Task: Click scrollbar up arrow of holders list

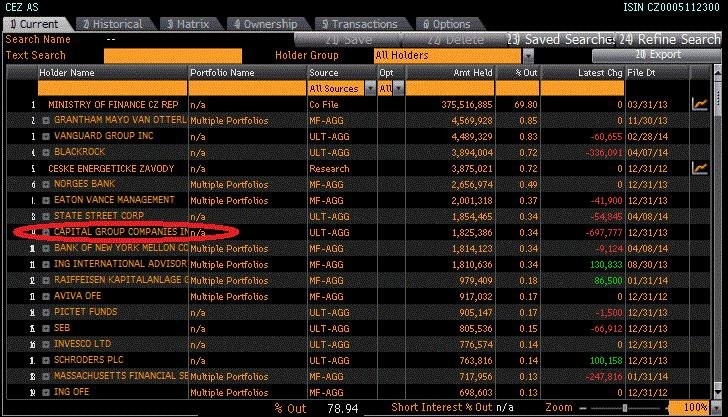Action: click(x=717, y=71)
